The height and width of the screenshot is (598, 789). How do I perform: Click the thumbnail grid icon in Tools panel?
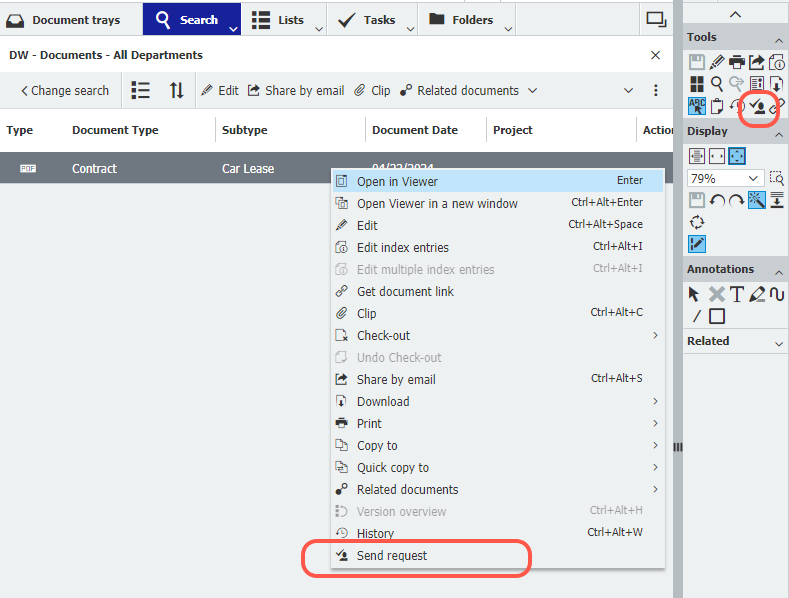click(697, 84)
